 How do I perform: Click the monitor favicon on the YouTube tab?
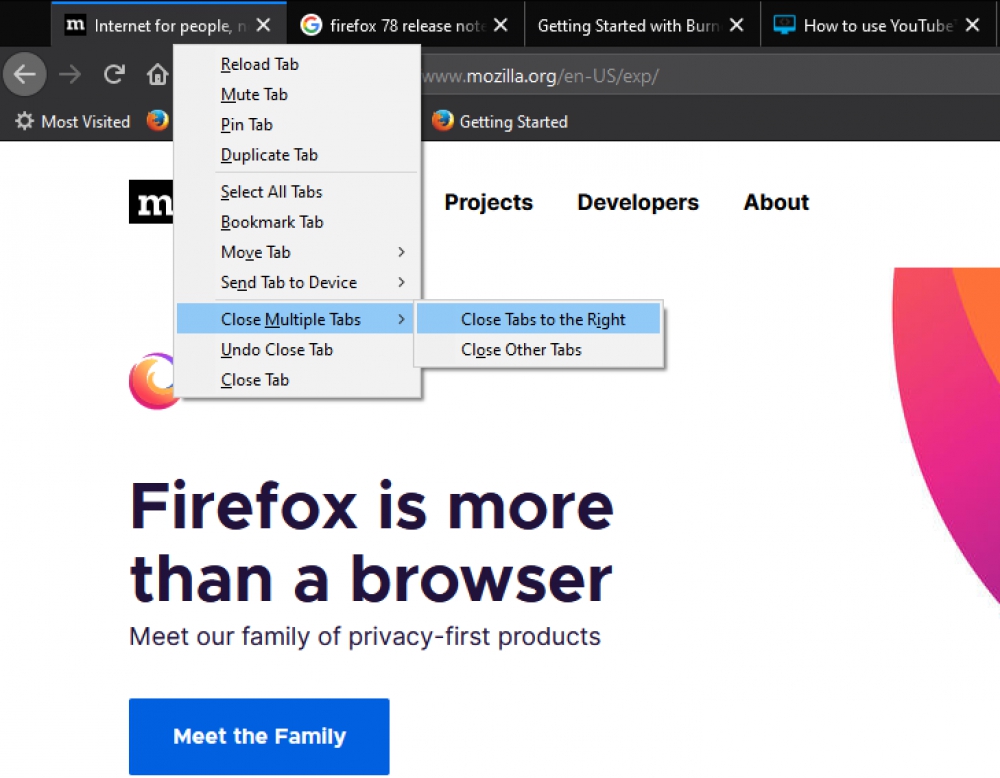(x=784, y=25)
